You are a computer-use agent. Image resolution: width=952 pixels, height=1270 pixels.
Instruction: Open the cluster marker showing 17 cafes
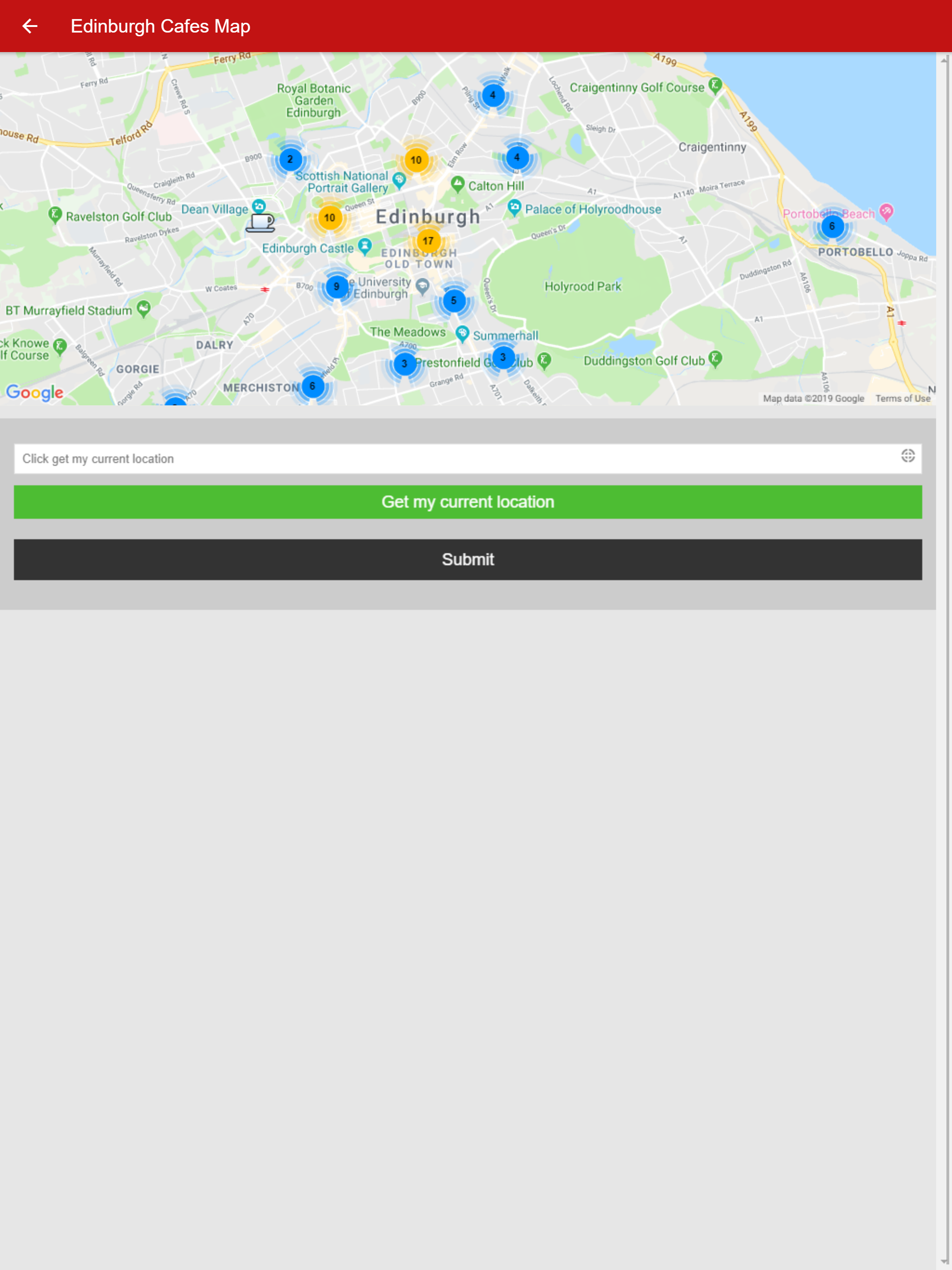[x=428, y=240]
